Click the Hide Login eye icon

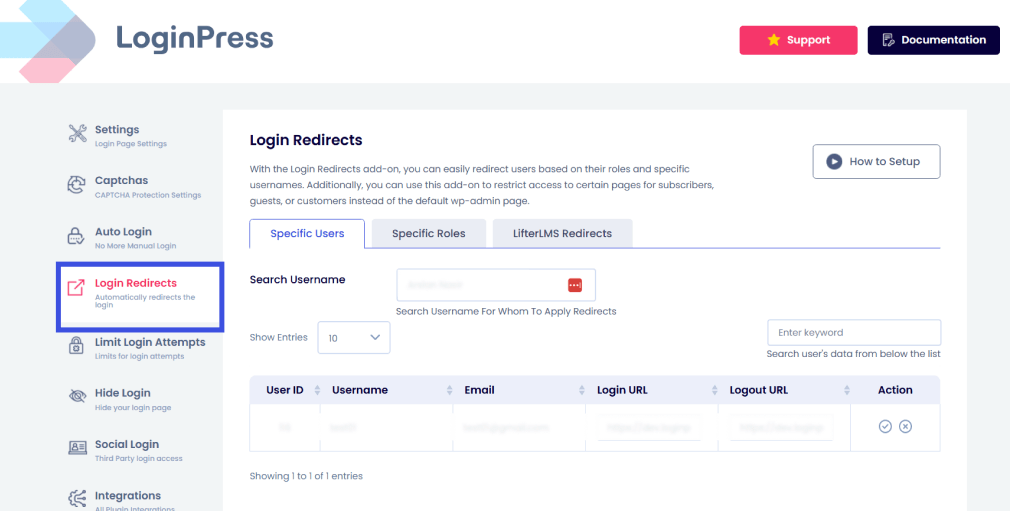coord(77,397)
